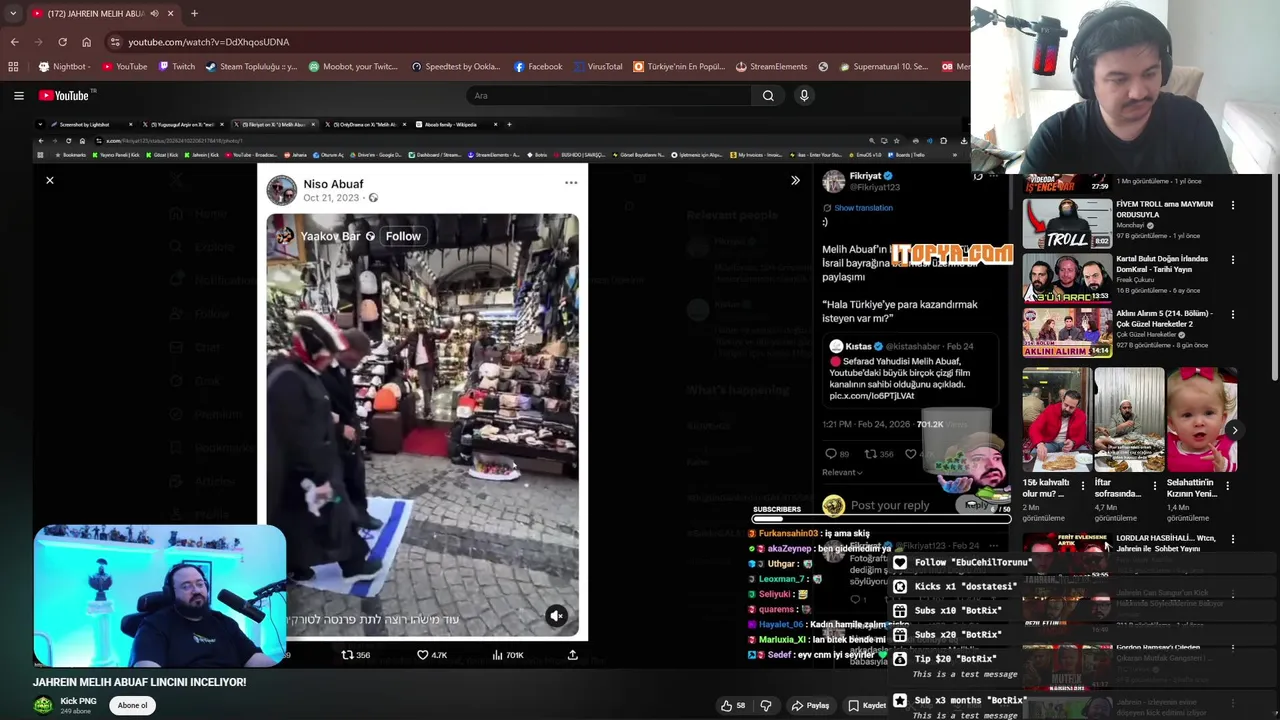Viewport: 1280px width, 720px height.
Task: Collapse the side panel with double-chevron
Action: [795, 180]
